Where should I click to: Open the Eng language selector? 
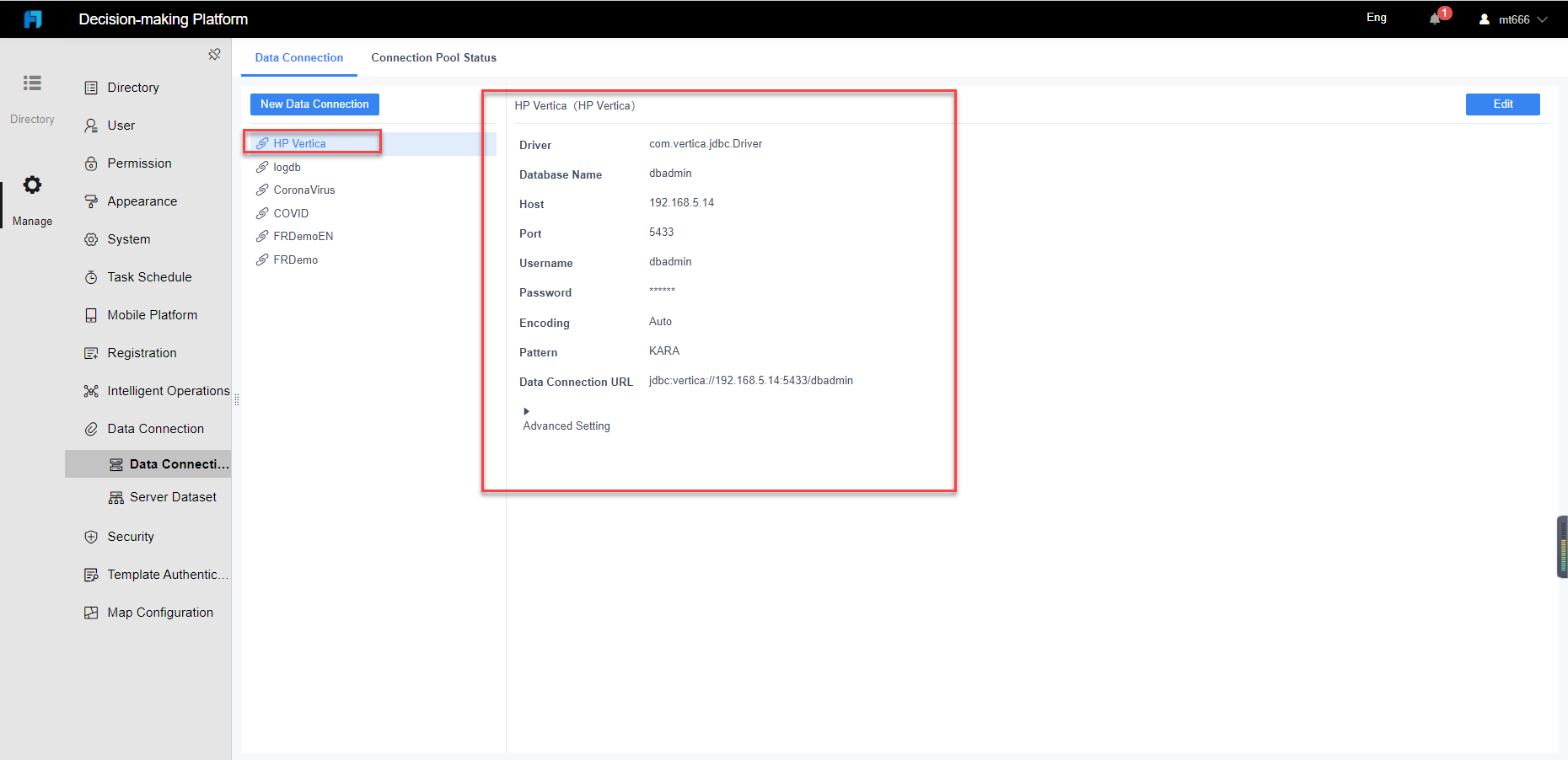(1376, 17)
